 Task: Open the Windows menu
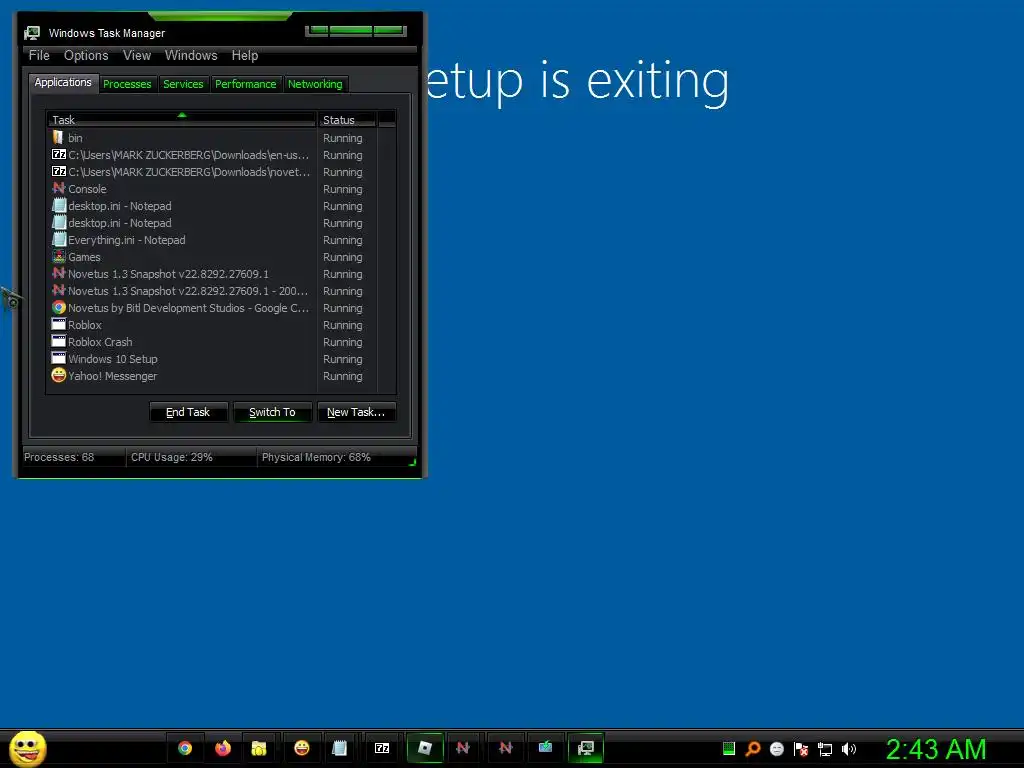[x=191, y=56]
